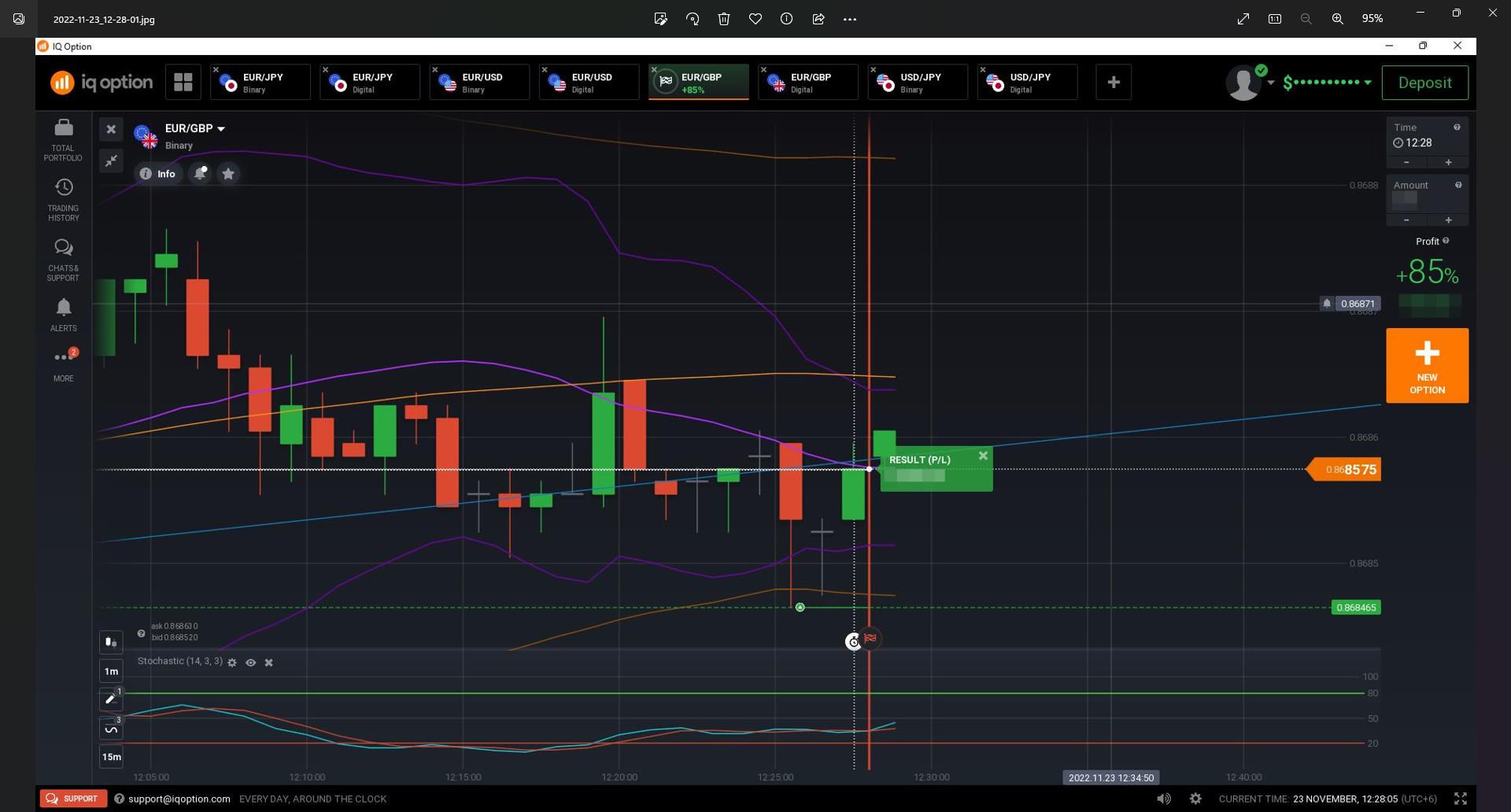Open support@iqoption.com email link
Screen dimensions: 1511x812
coord(179,799)
